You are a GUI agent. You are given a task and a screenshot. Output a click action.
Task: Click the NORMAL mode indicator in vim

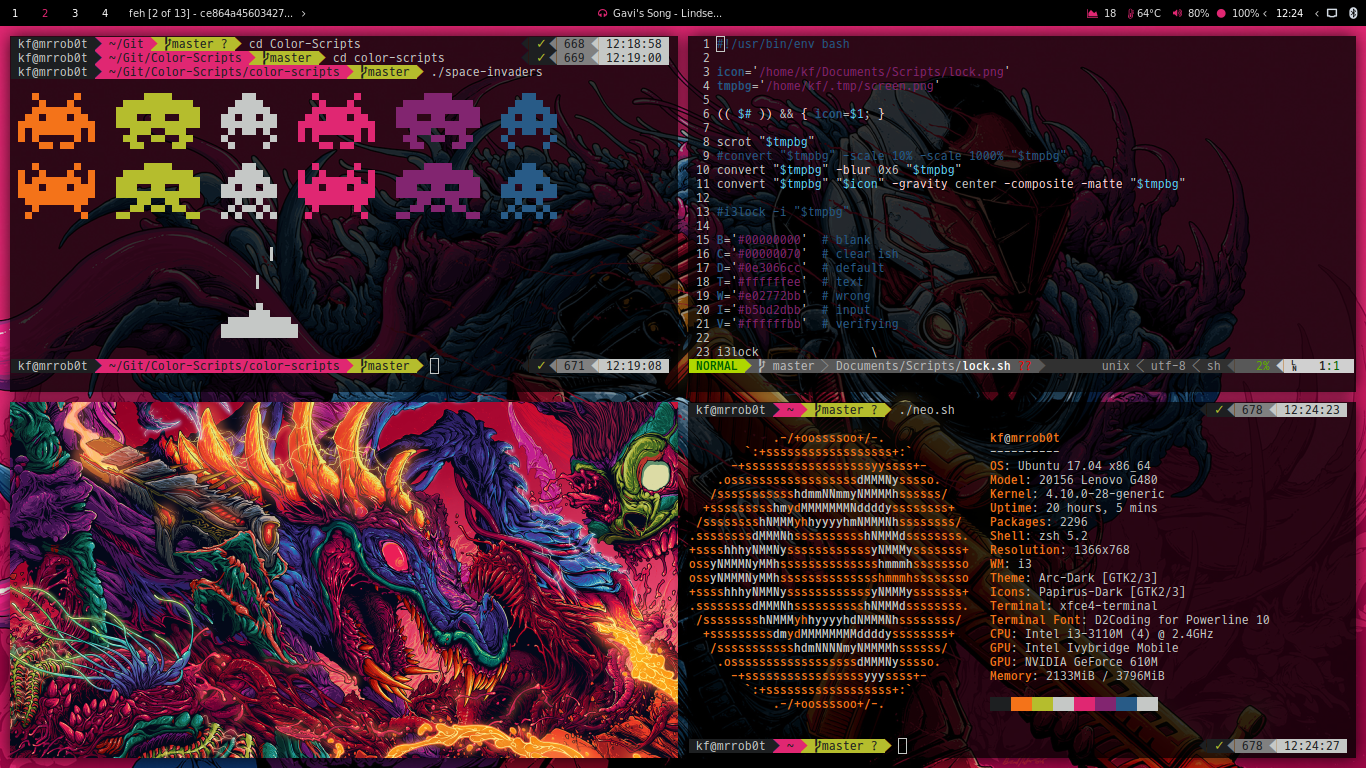coord(715,366)
